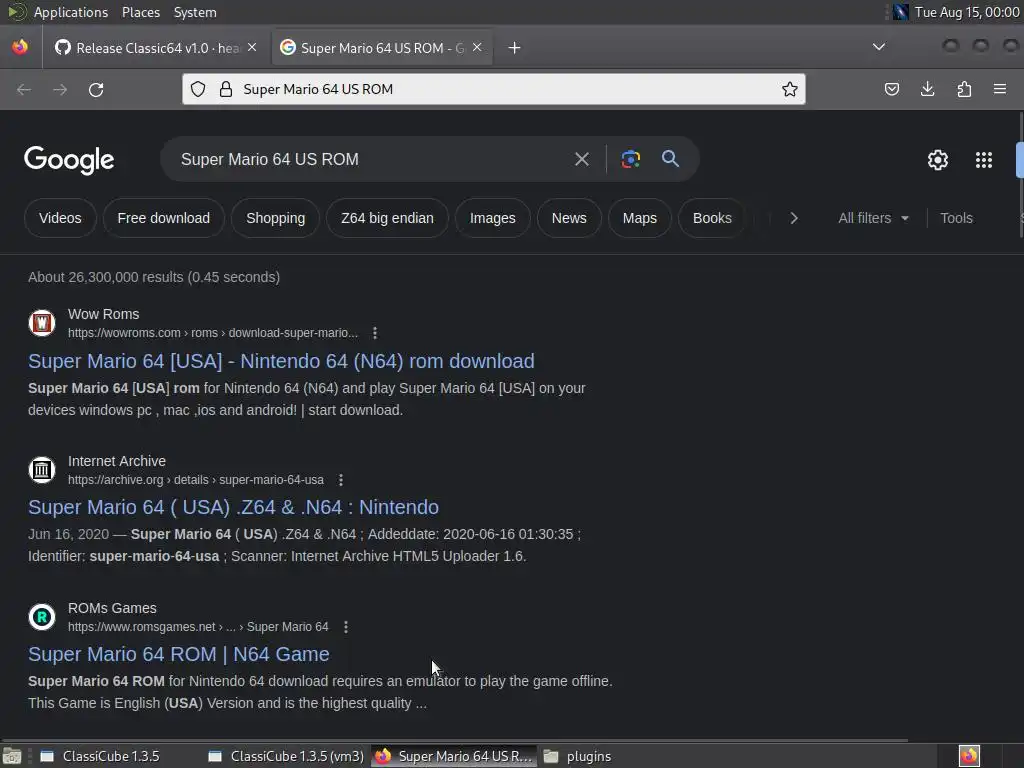The image size is (1024, 768).
Task: Go forward with the forward arrow
Action: point(60,89)
